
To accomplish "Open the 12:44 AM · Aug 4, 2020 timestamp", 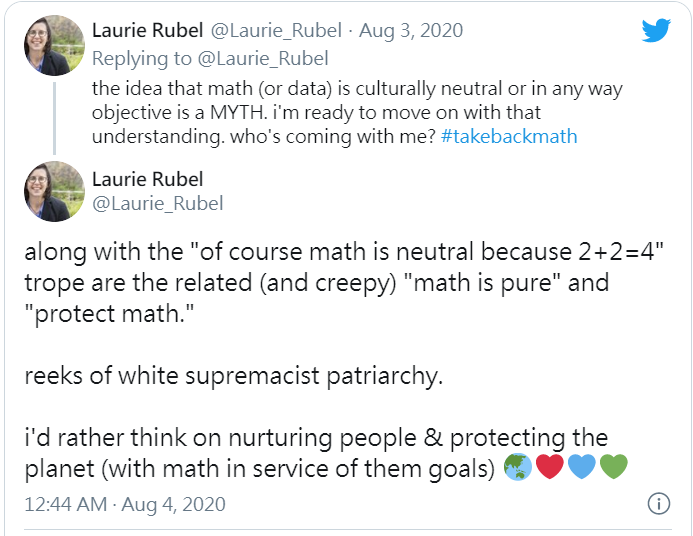I will (x=125, y=504).
